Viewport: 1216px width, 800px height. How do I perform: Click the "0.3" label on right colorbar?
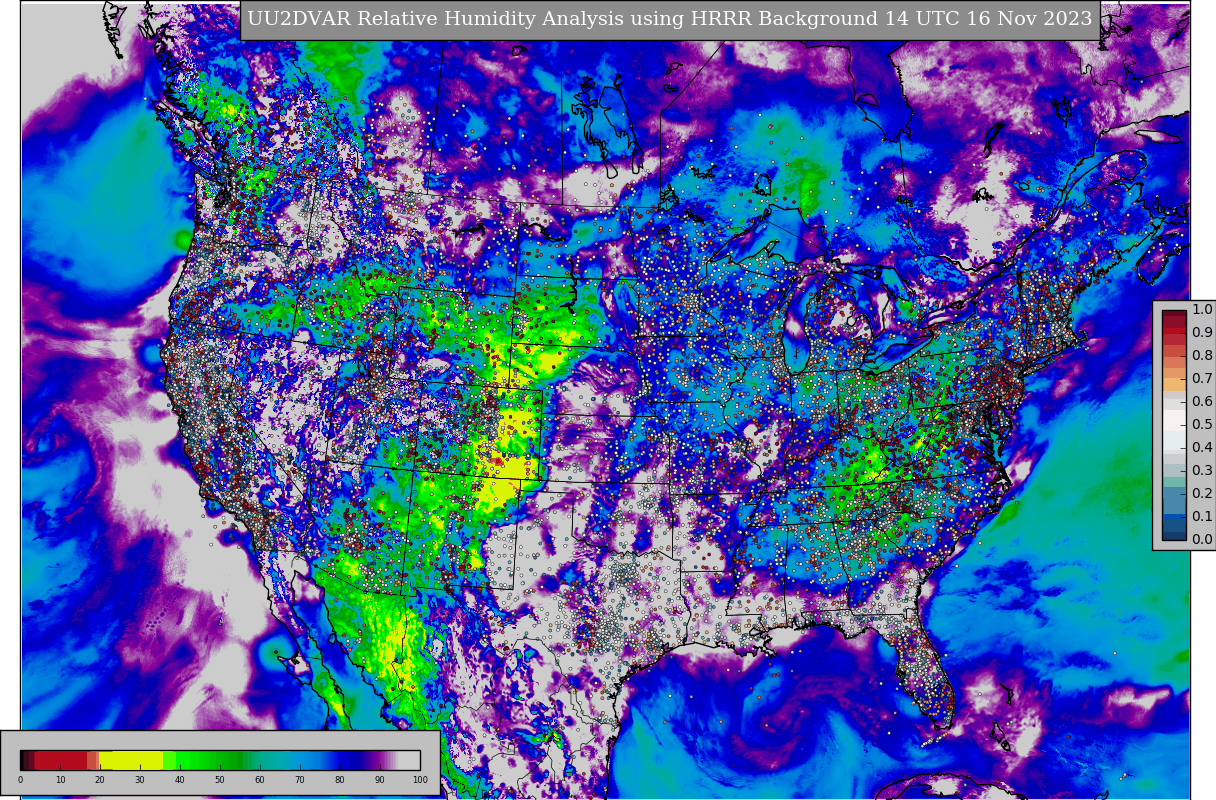pyautogui.click(x=1202, y=470)
